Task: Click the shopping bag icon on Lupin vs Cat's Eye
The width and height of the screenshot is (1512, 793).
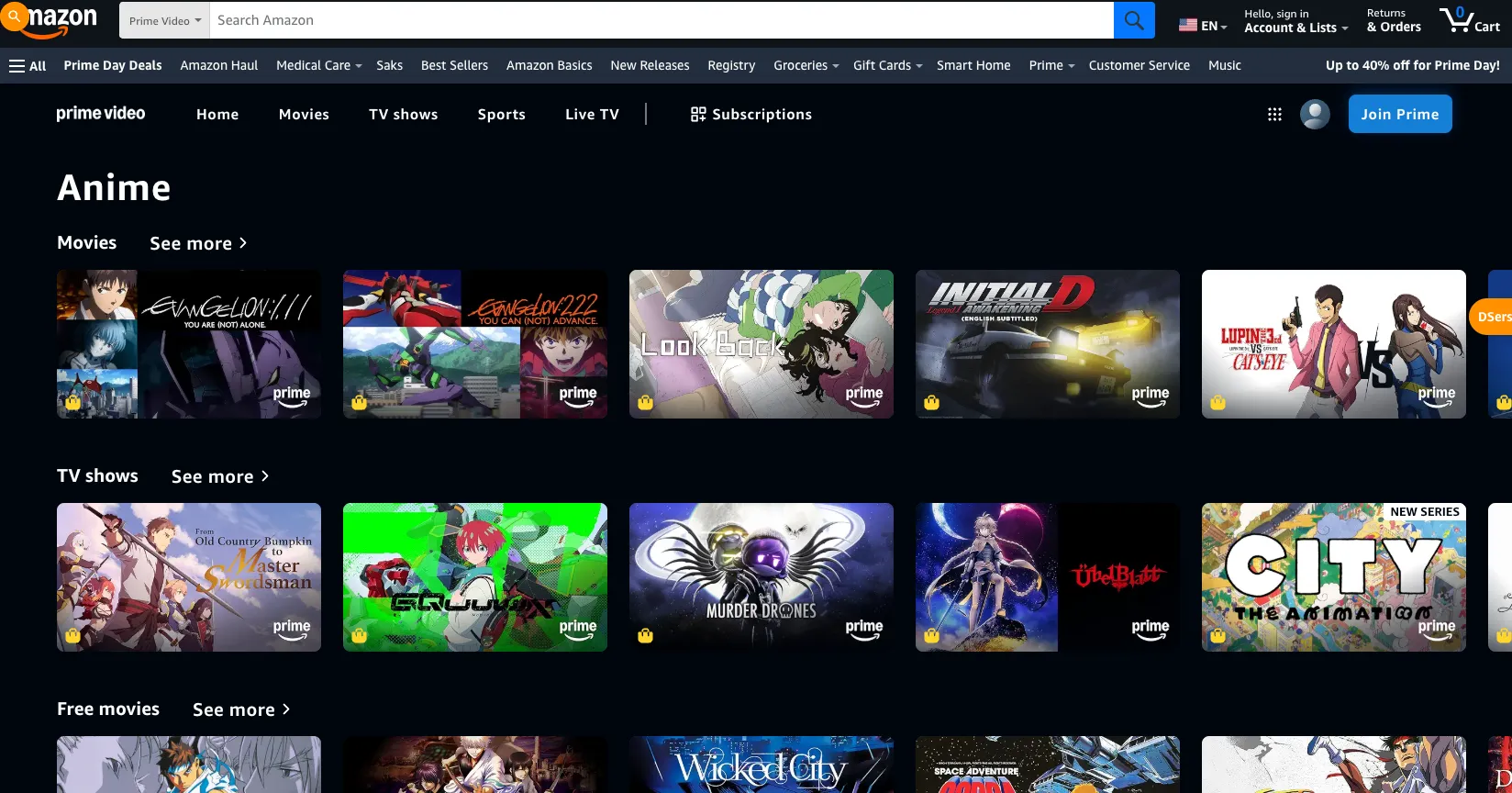Action: point(1218,402)
